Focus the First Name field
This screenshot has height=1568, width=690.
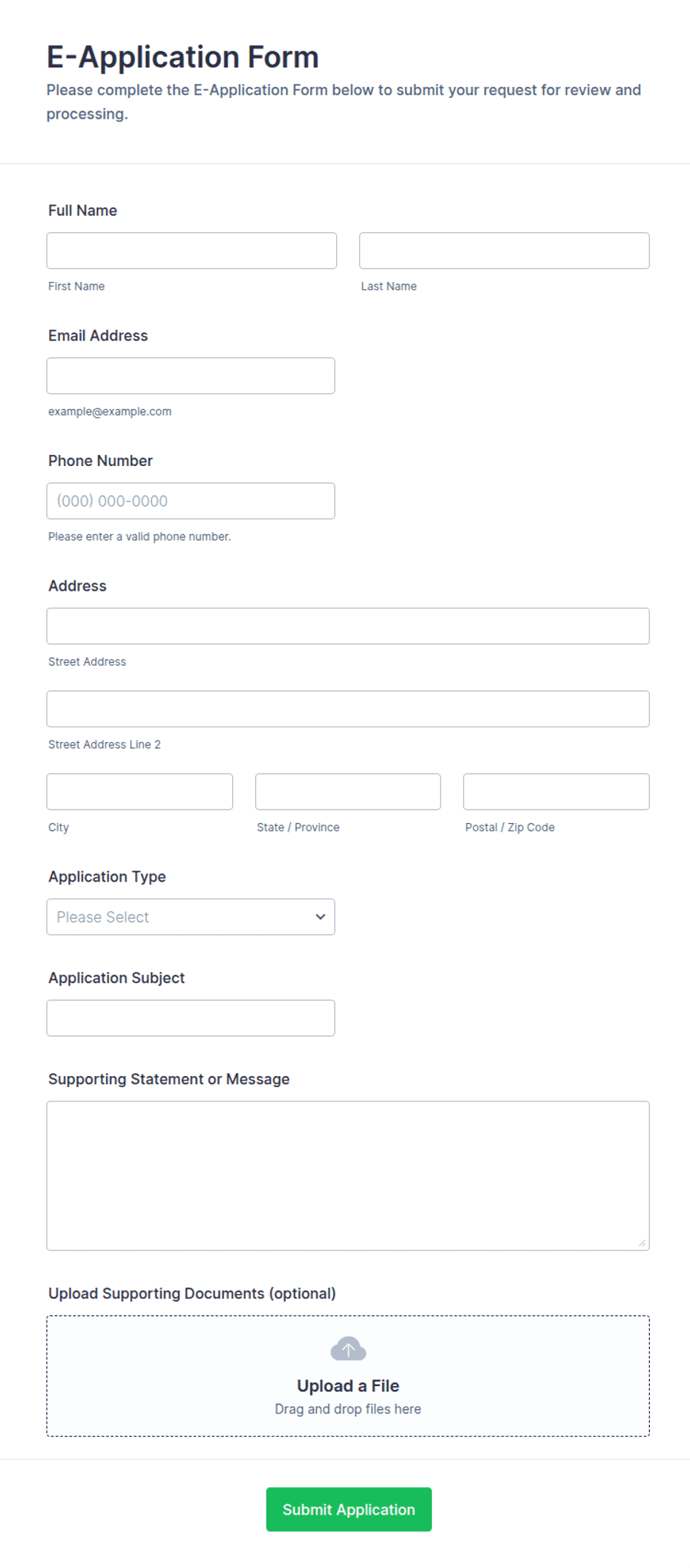pyautogui.click(x=191, y=251)
